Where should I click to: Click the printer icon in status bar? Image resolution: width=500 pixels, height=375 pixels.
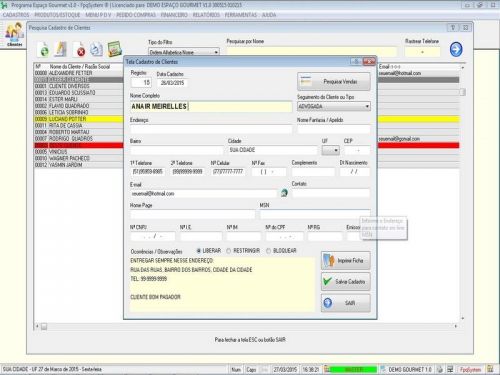440,369
